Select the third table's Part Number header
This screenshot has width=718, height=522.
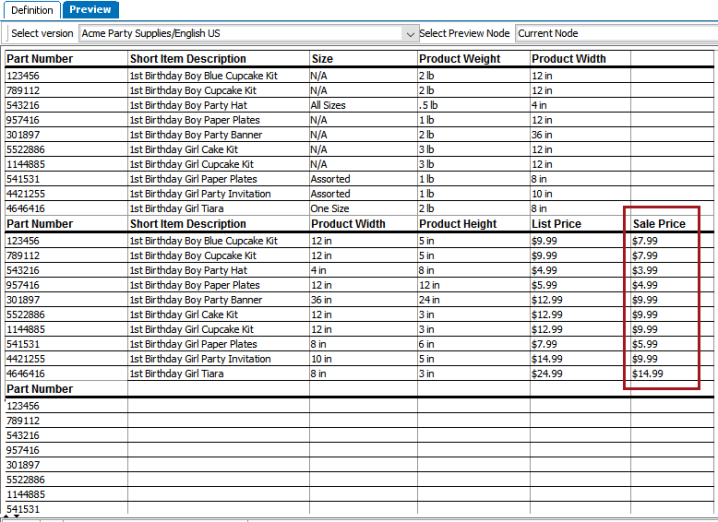click(x=40, y=389)
